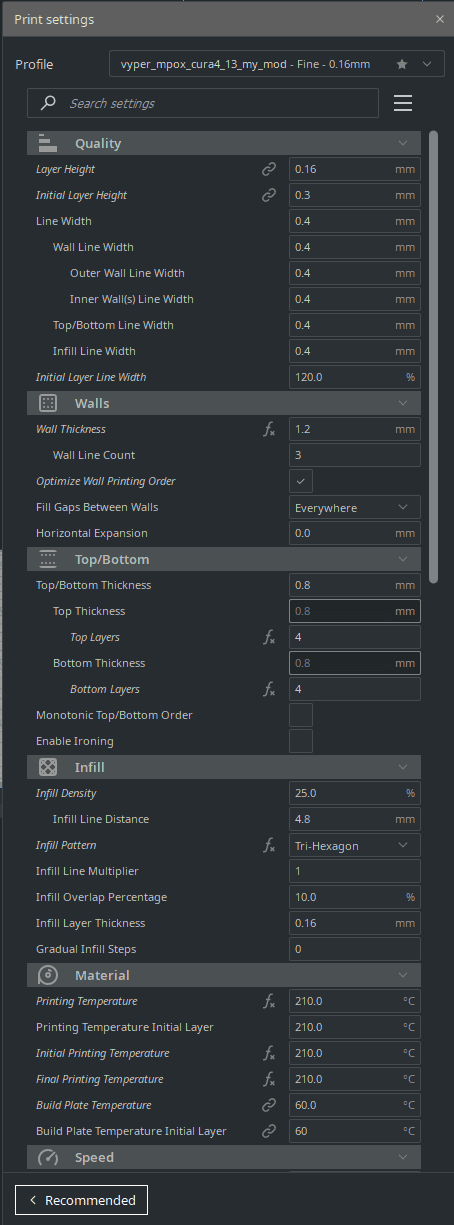Image resolution: width=454 pixels, height=1225 pixels.
Task: Click the Search settings field
Action: [x=203, y=103]
